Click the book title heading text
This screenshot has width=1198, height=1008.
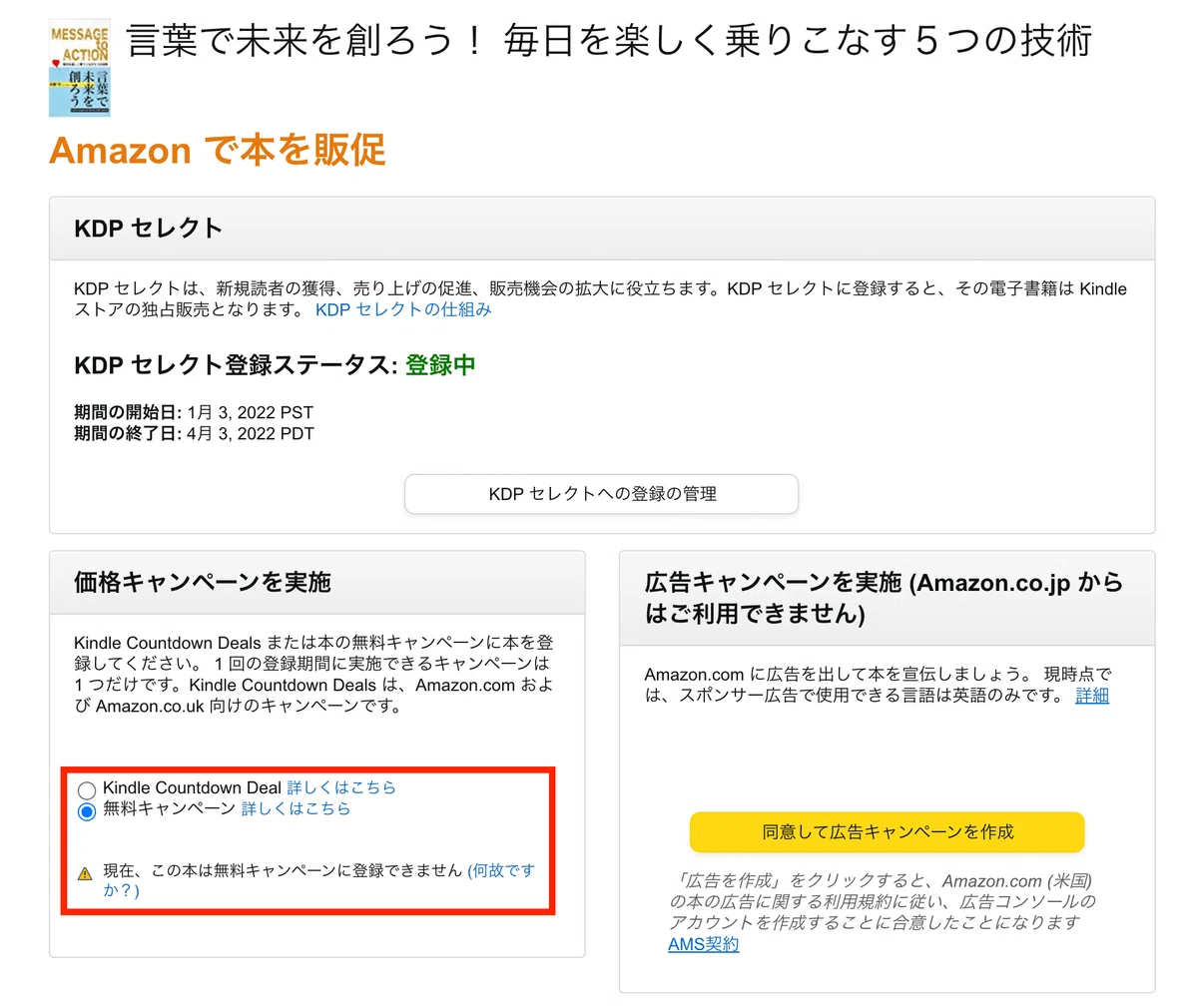[x=609, y=42]
